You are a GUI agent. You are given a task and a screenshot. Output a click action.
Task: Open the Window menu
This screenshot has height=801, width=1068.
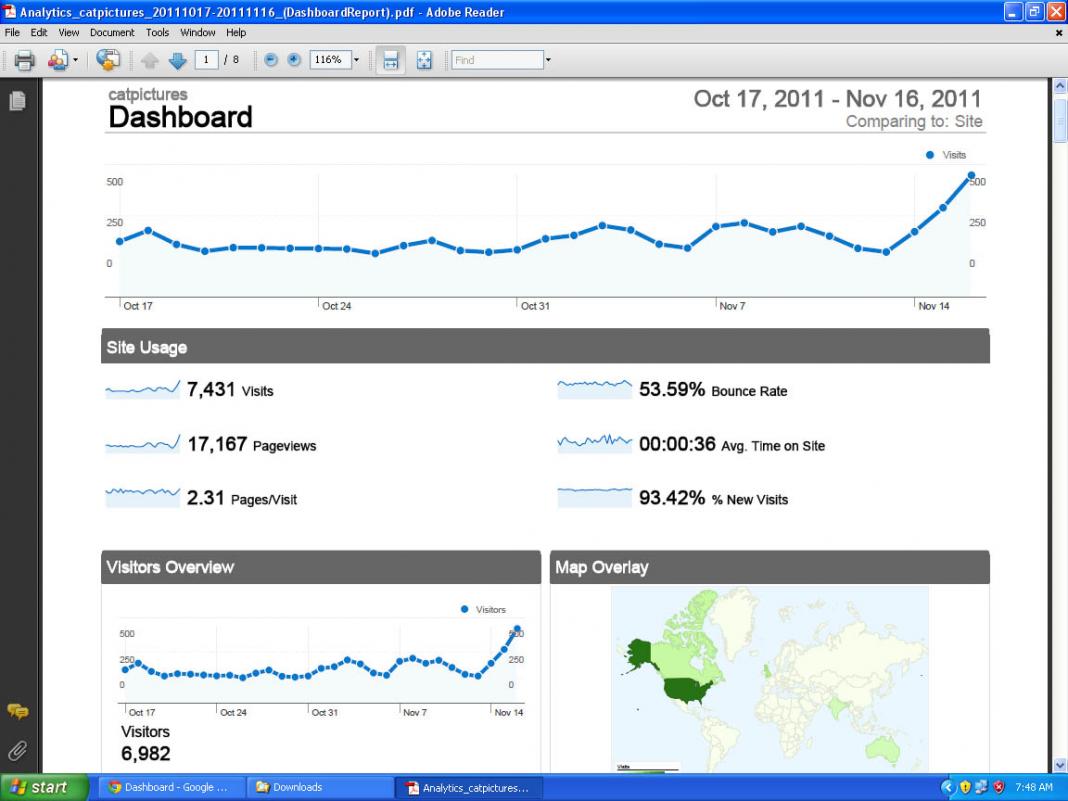click(x=198, y=33)
